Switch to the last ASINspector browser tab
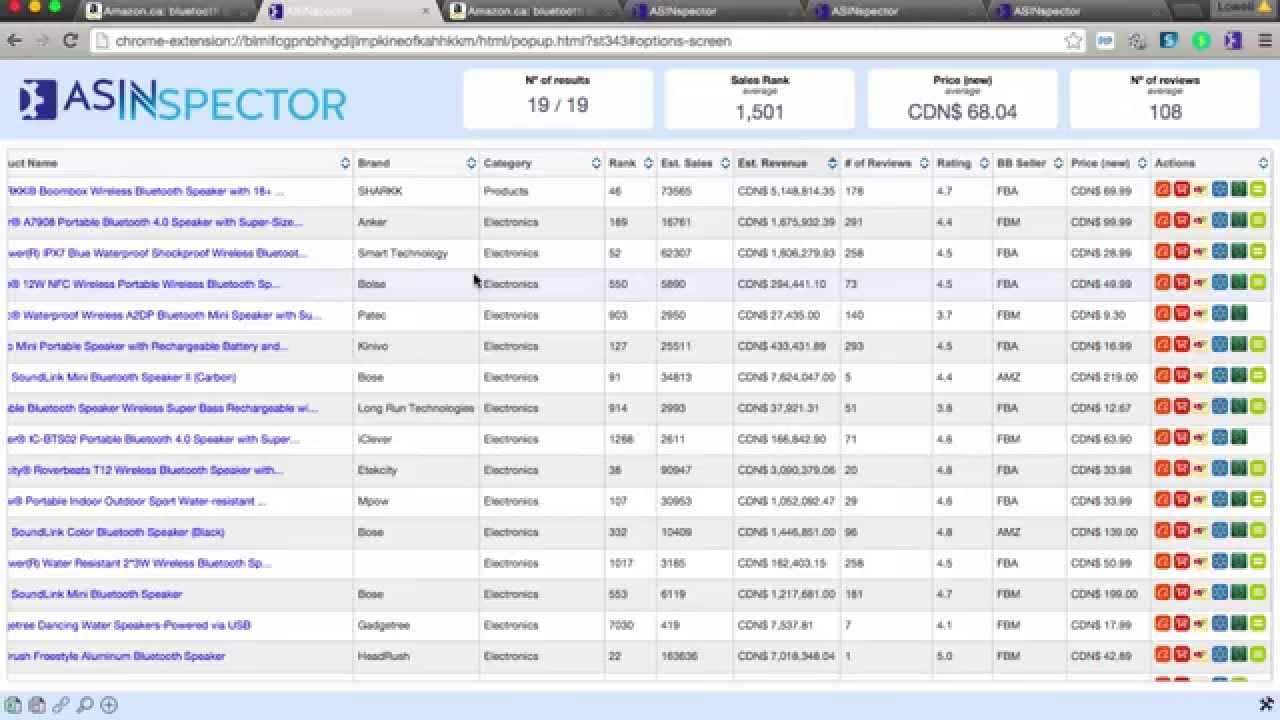The image size is (1280, 720). 1080,11
